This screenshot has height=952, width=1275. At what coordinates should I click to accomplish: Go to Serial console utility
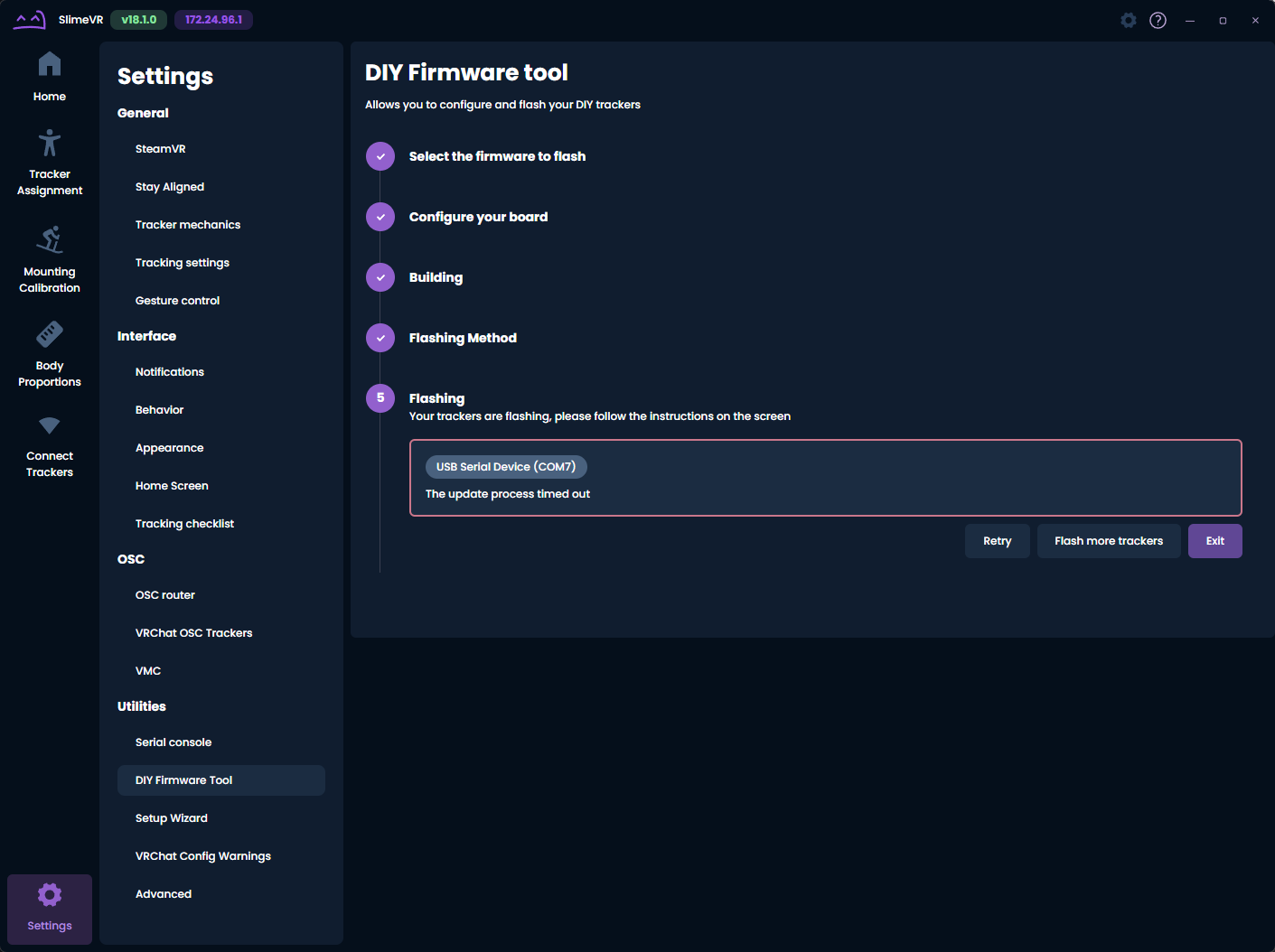(x=173, y=742)
